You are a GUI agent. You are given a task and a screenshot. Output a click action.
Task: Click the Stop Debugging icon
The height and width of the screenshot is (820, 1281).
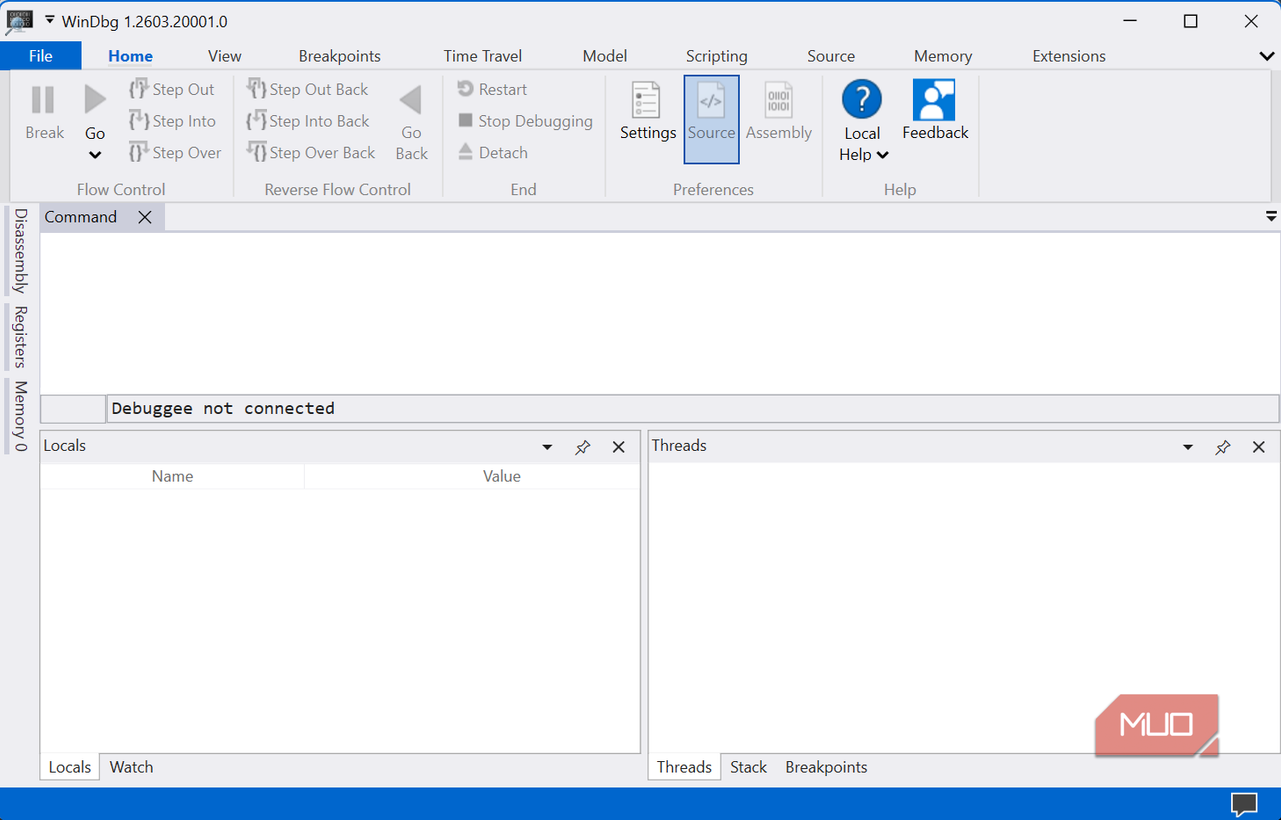tap(465, 121)
